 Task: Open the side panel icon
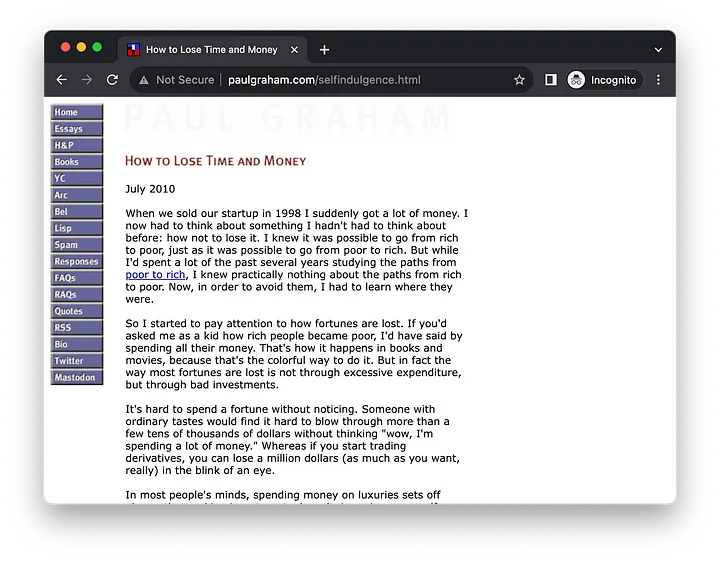point(551,80)
